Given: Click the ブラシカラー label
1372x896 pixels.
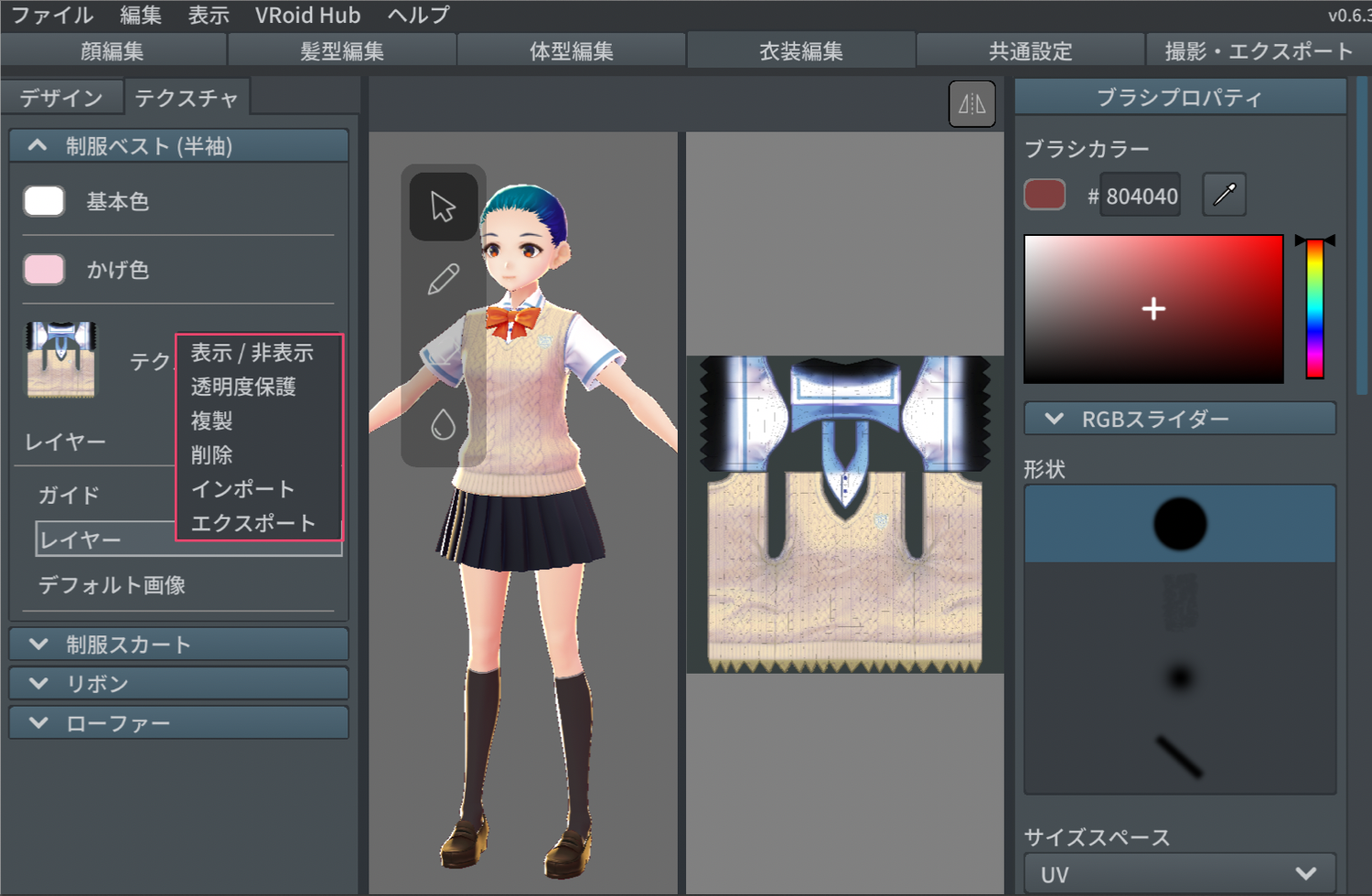Looking at the screenshot, I should pyautogui.click(x=1087, y=148).
